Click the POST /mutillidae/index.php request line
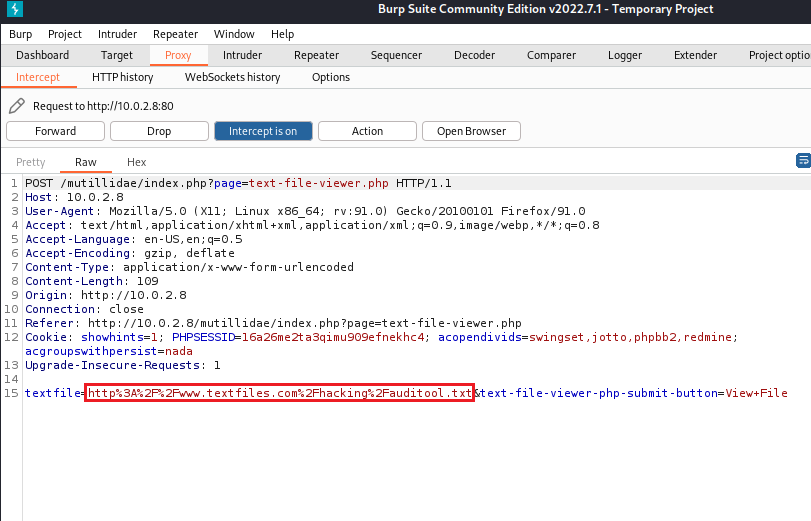Viewport: 811px width, 521px height. (238, 183)
